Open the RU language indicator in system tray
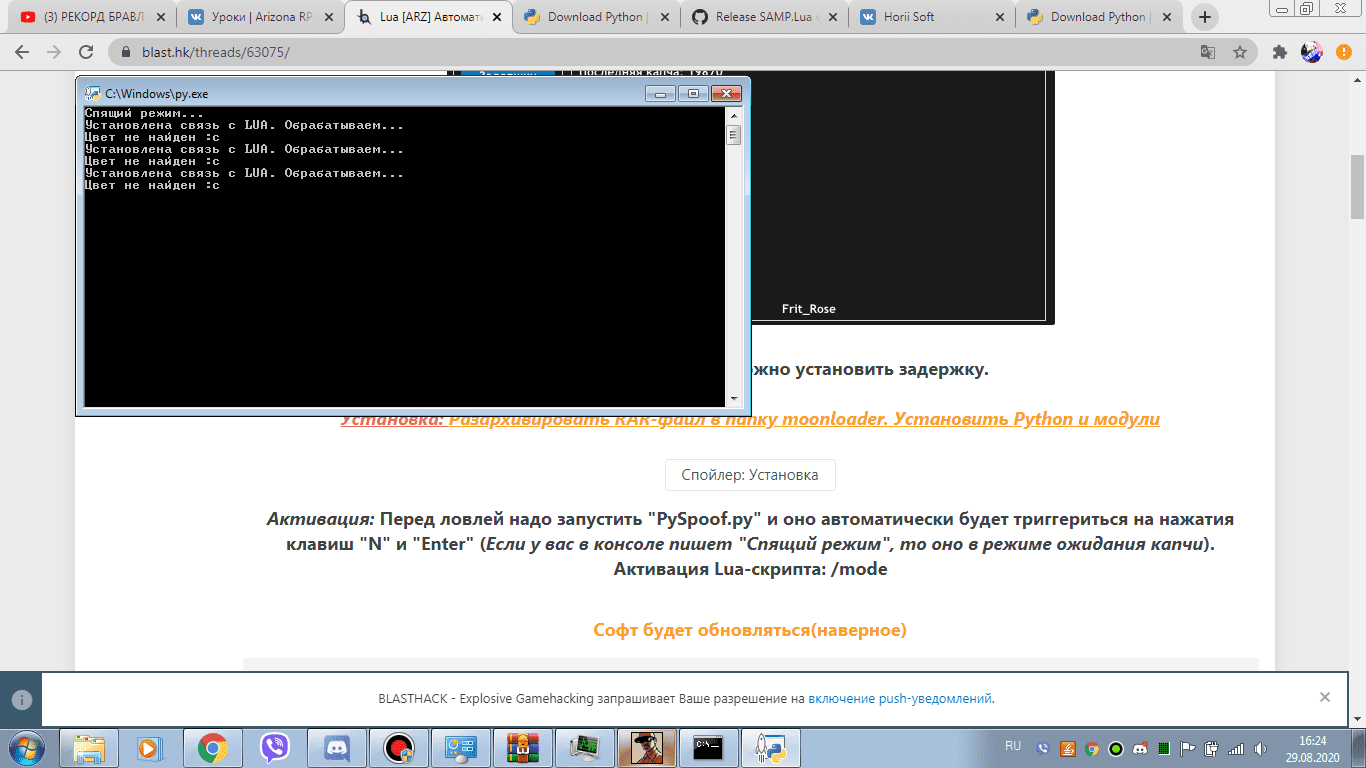 click(x=1013, y=746)
